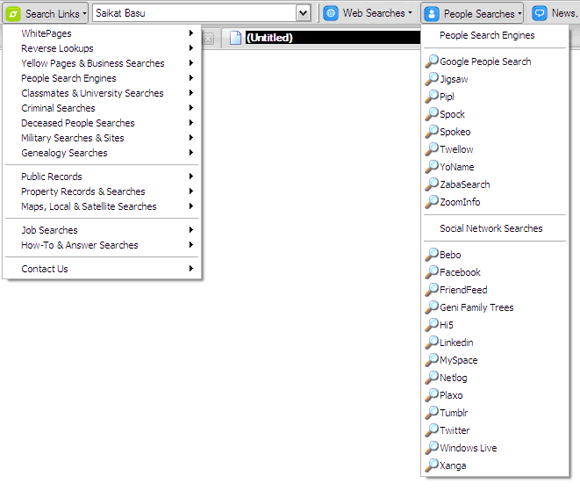
Task: Click the magnifier icon beside Spokeo
Action: click(431, 131)
